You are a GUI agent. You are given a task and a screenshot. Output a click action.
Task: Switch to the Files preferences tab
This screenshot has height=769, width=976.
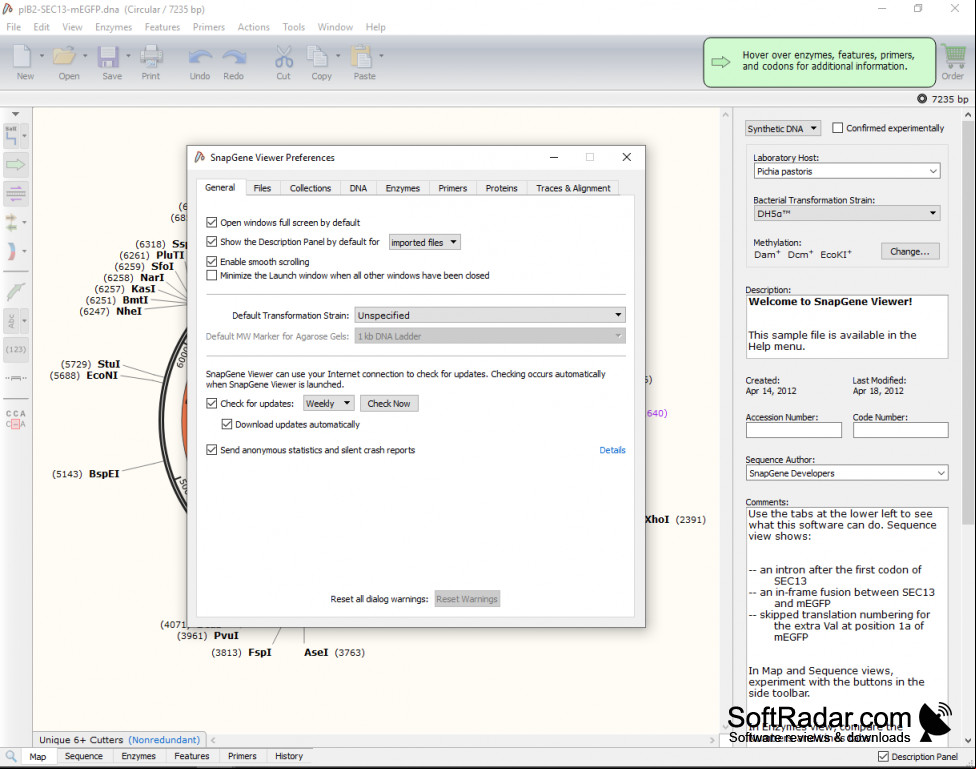point(262,188)
